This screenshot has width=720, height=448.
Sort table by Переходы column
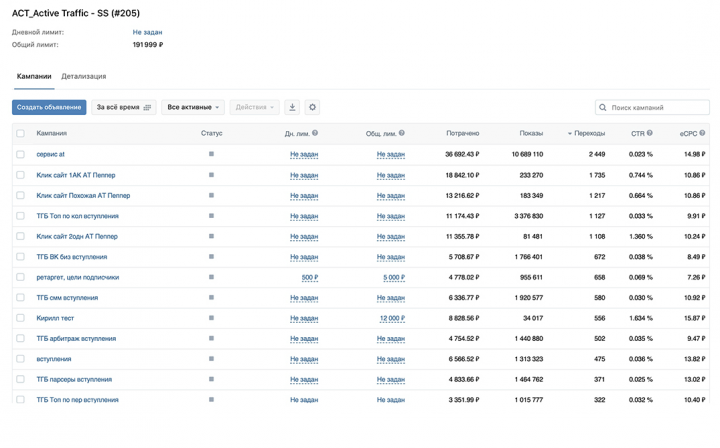(x=589, y=133)
